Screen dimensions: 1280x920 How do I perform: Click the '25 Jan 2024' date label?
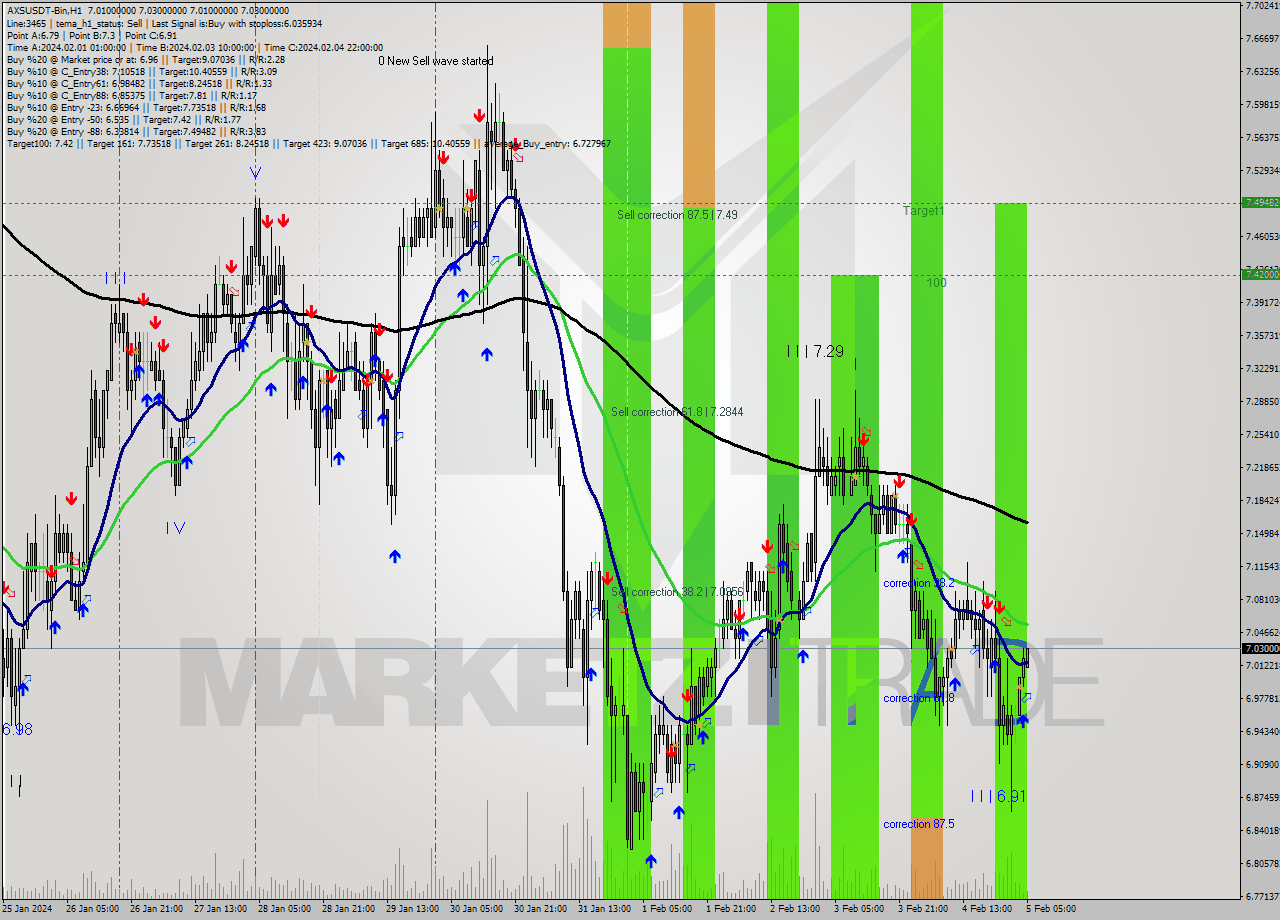click(x=27, y=909)
